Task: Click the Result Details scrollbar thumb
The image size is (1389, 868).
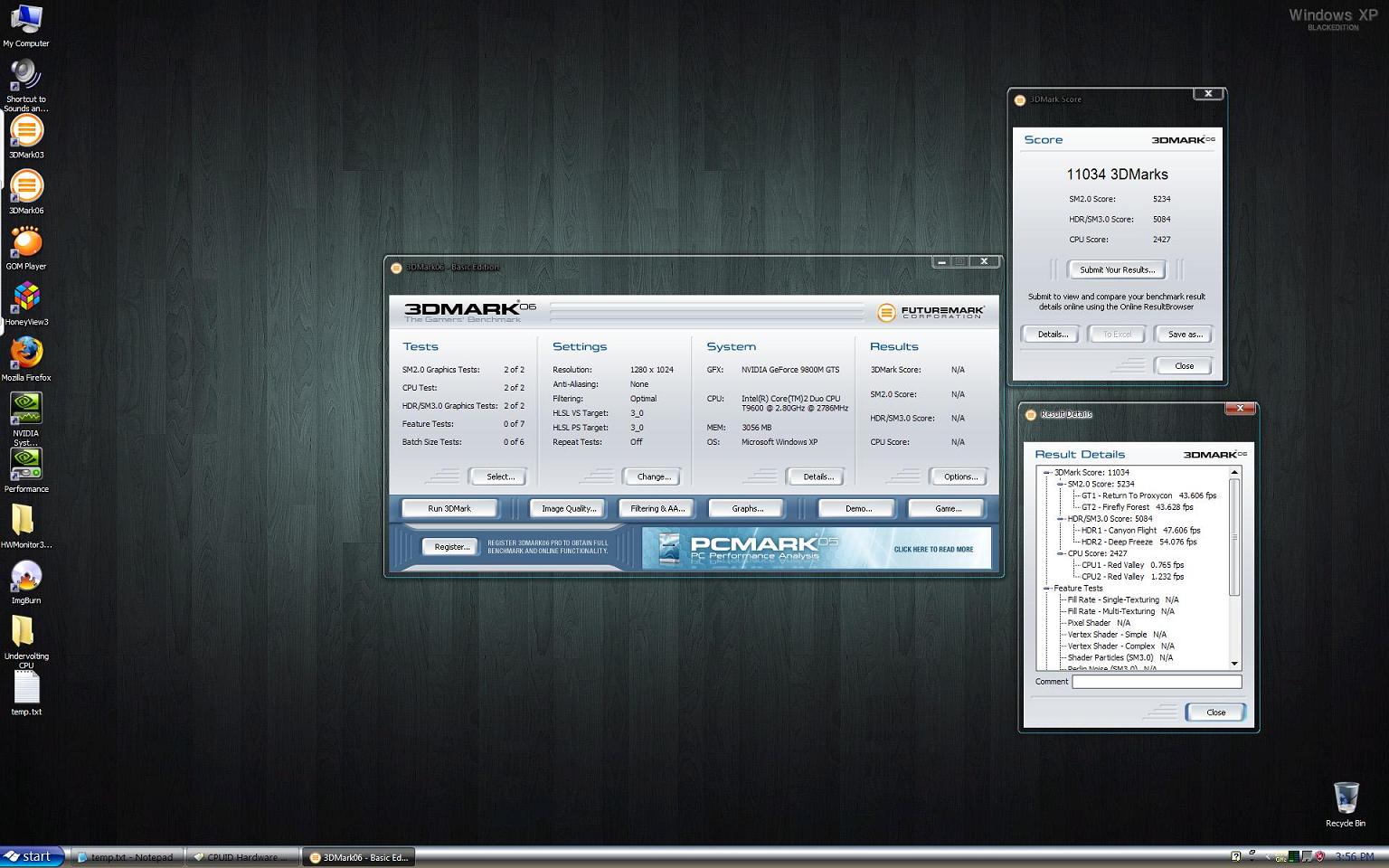Action: coord(1234,537)
